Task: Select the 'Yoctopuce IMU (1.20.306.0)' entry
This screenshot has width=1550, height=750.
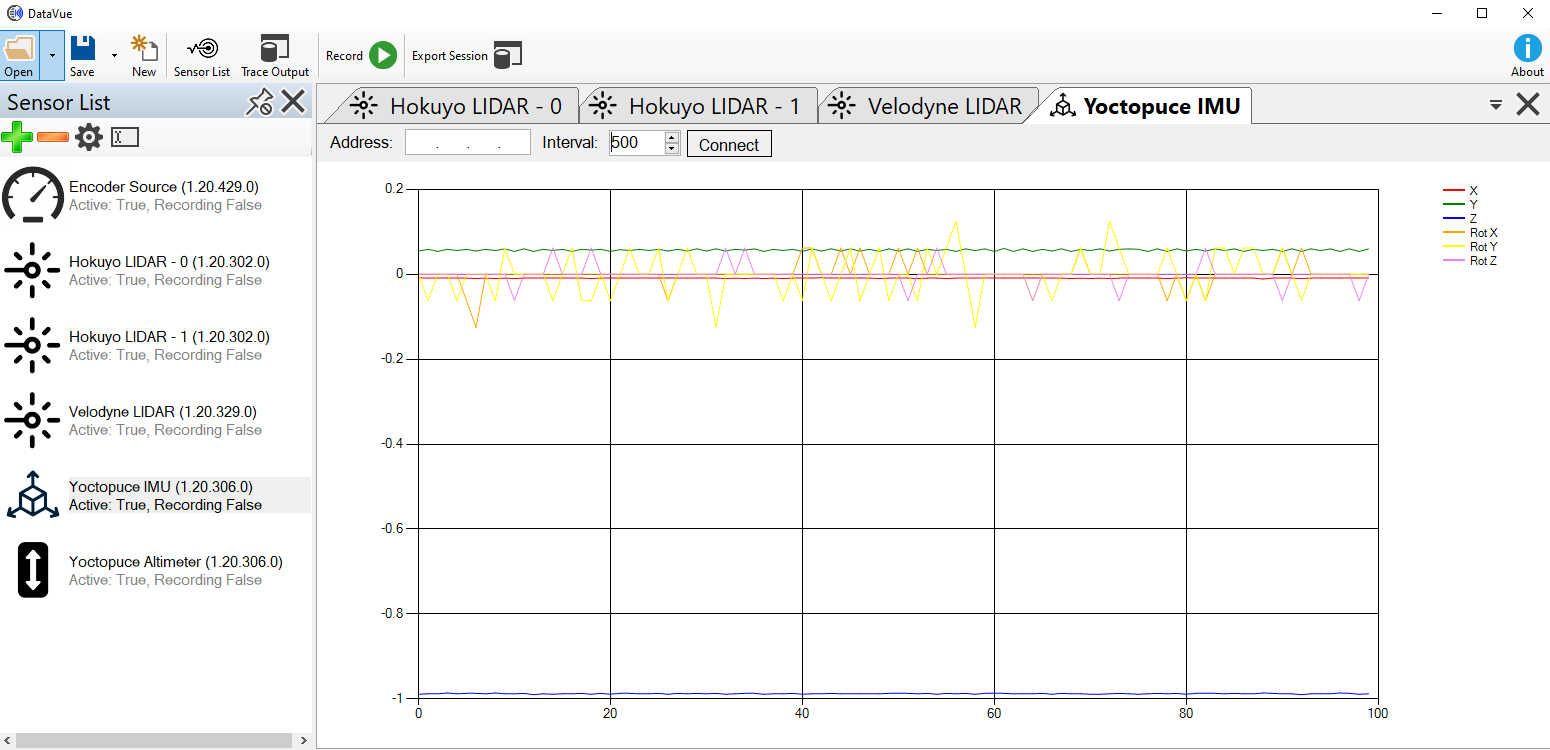Action: tap(161, 487)
